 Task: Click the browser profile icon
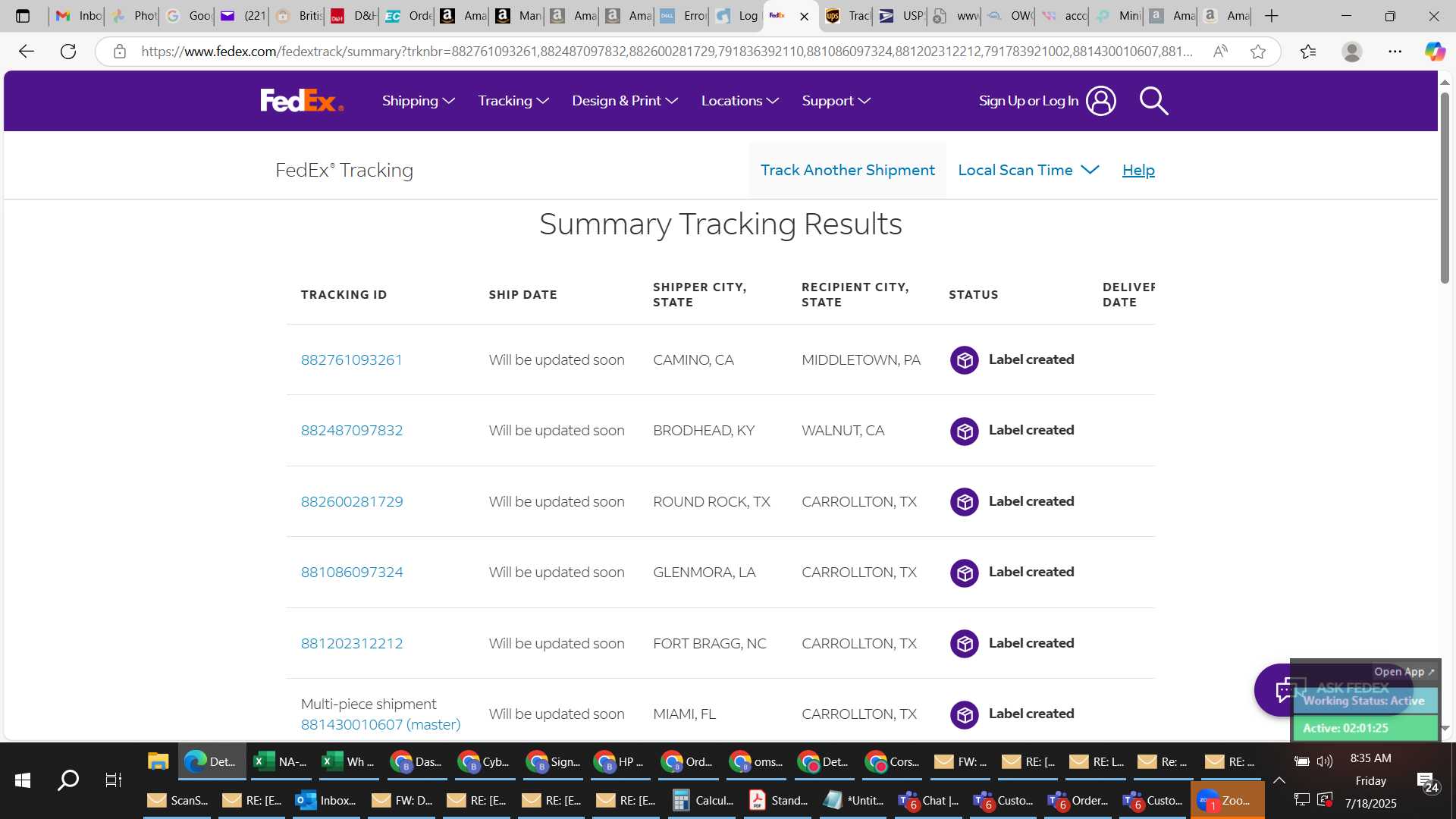point(1351,52)
